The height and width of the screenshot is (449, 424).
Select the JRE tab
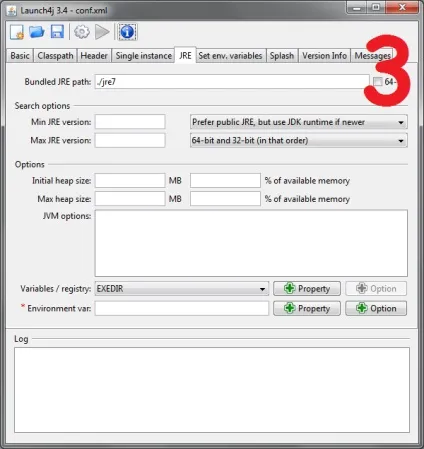pos(185,55)
